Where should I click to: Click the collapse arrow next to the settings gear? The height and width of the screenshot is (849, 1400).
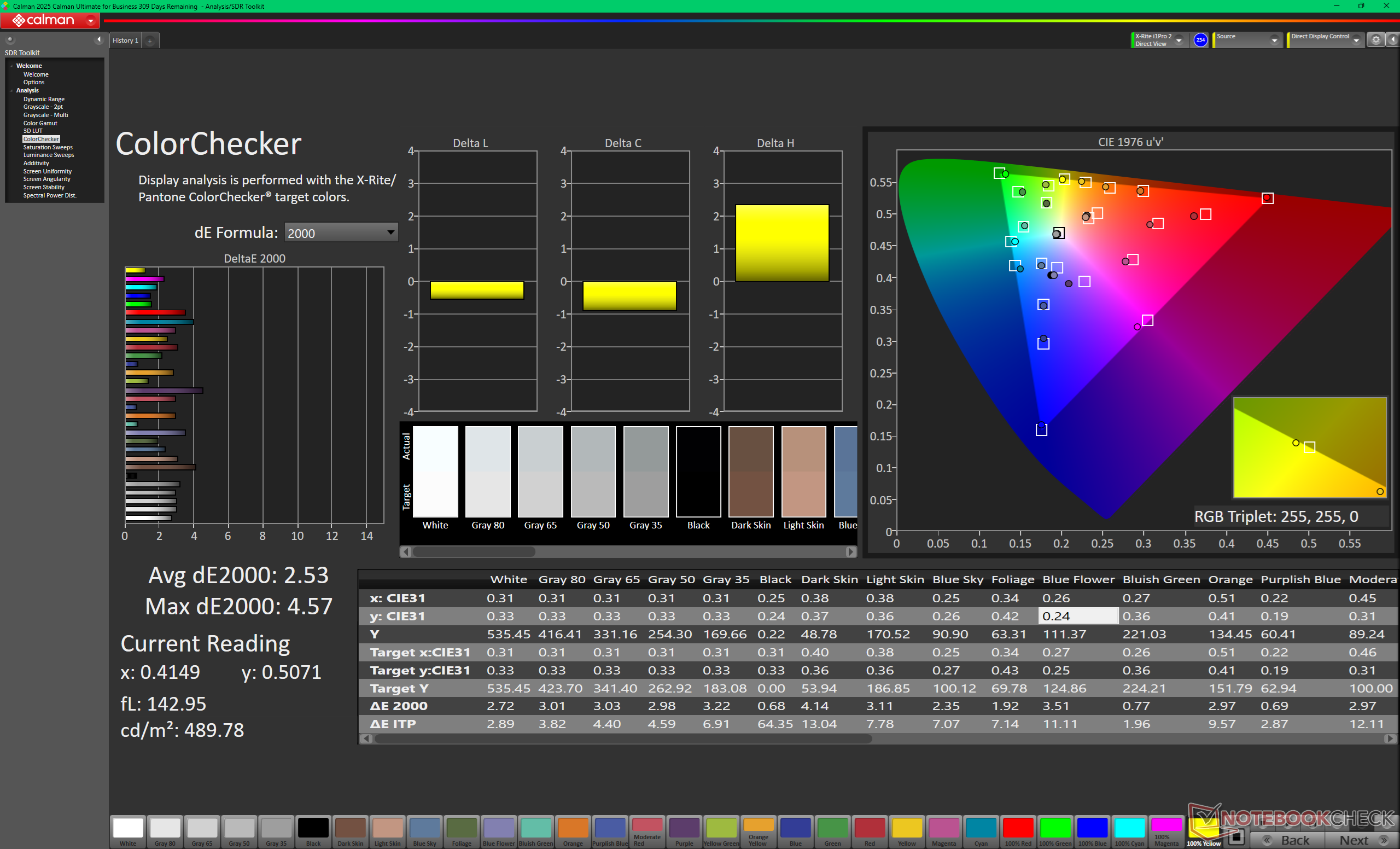click(x=1393, y=40)
